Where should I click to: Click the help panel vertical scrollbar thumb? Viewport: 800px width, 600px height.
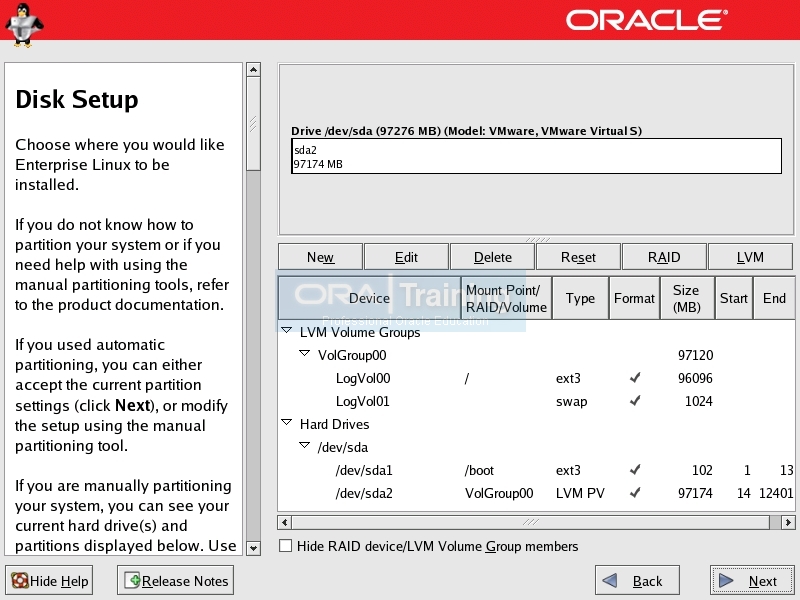[253, 124]
